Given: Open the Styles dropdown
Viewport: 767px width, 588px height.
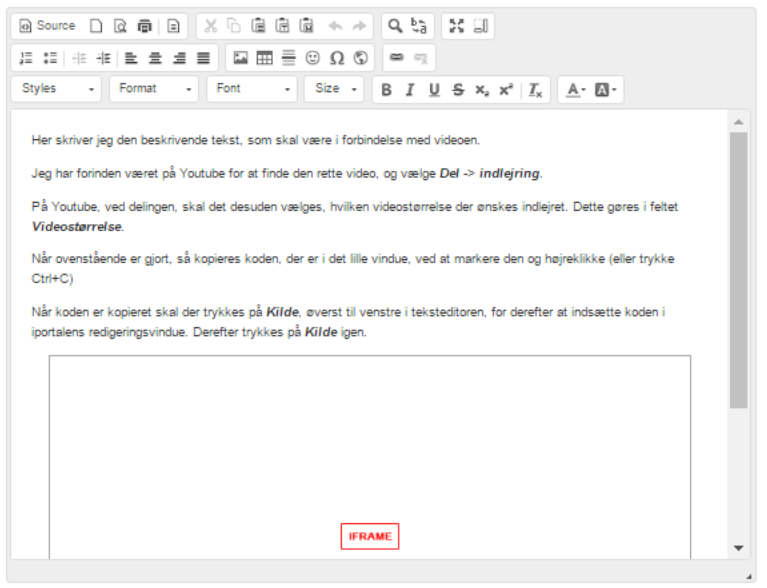Looking at the screenshot, I should (x=56, y=89).
